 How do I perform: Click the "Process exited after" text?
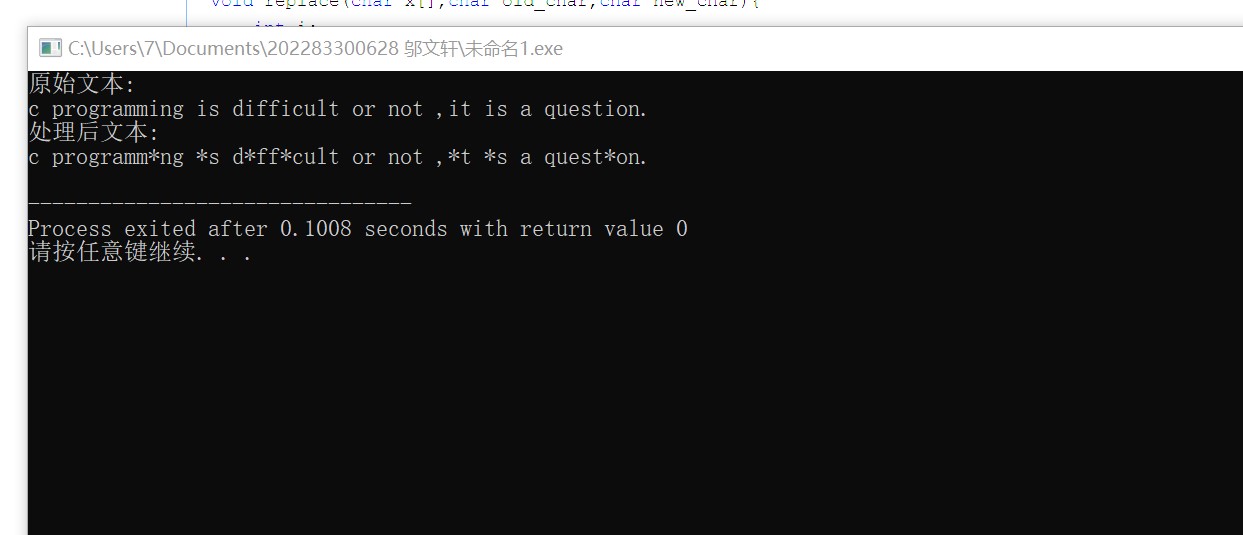pos(148,229)
